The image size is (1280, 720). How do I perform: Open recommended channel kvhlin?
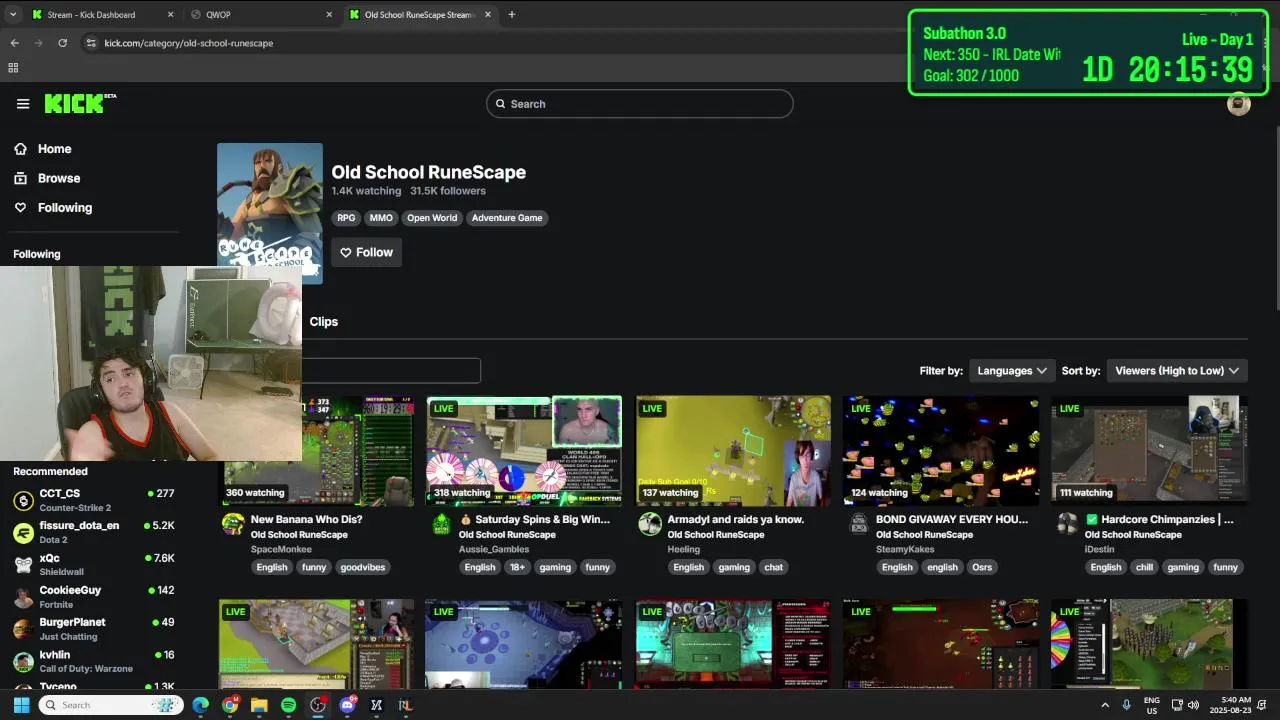tap(95, 661)
